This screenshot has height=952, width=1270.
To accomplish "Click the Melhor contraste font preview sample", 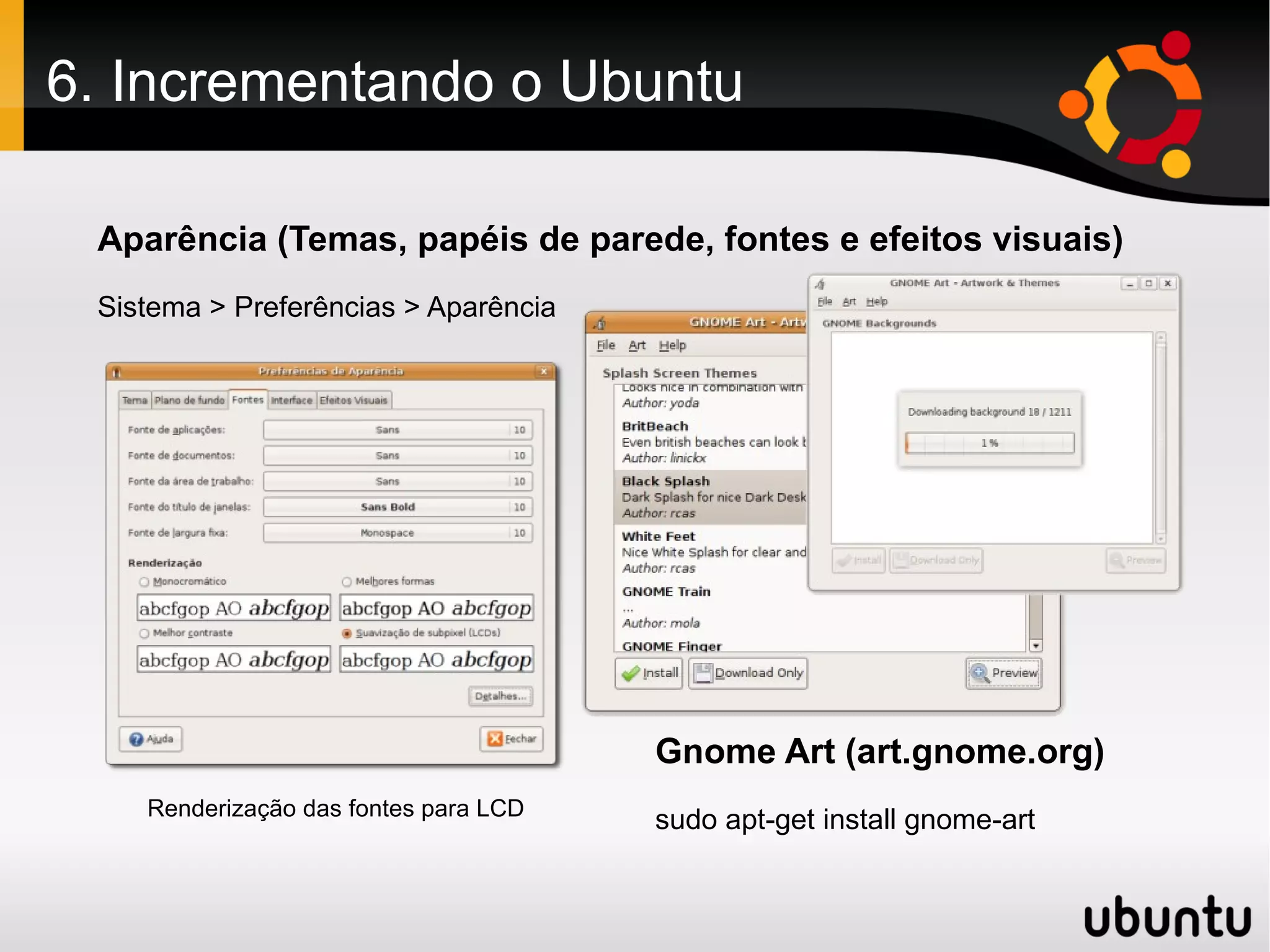I will pos(234,659).
